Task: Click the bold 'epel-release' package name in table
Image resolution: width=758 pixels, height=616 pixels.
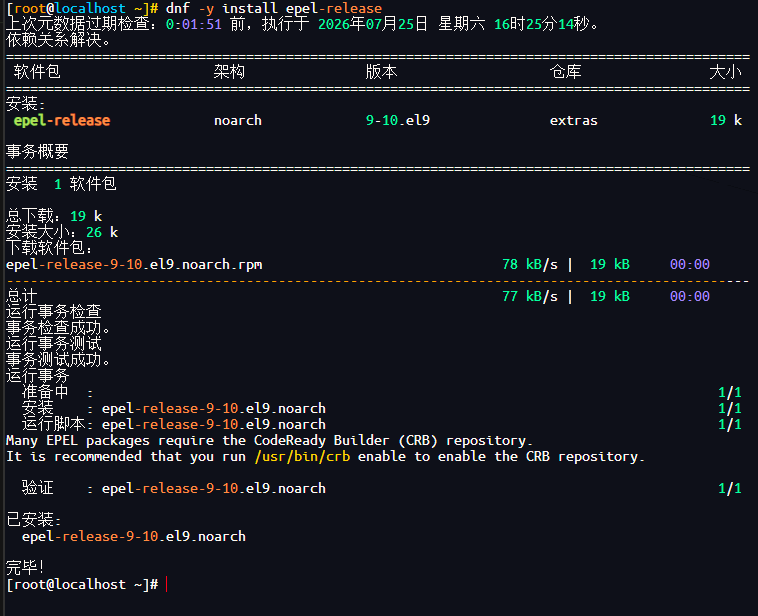Action: 62,120
